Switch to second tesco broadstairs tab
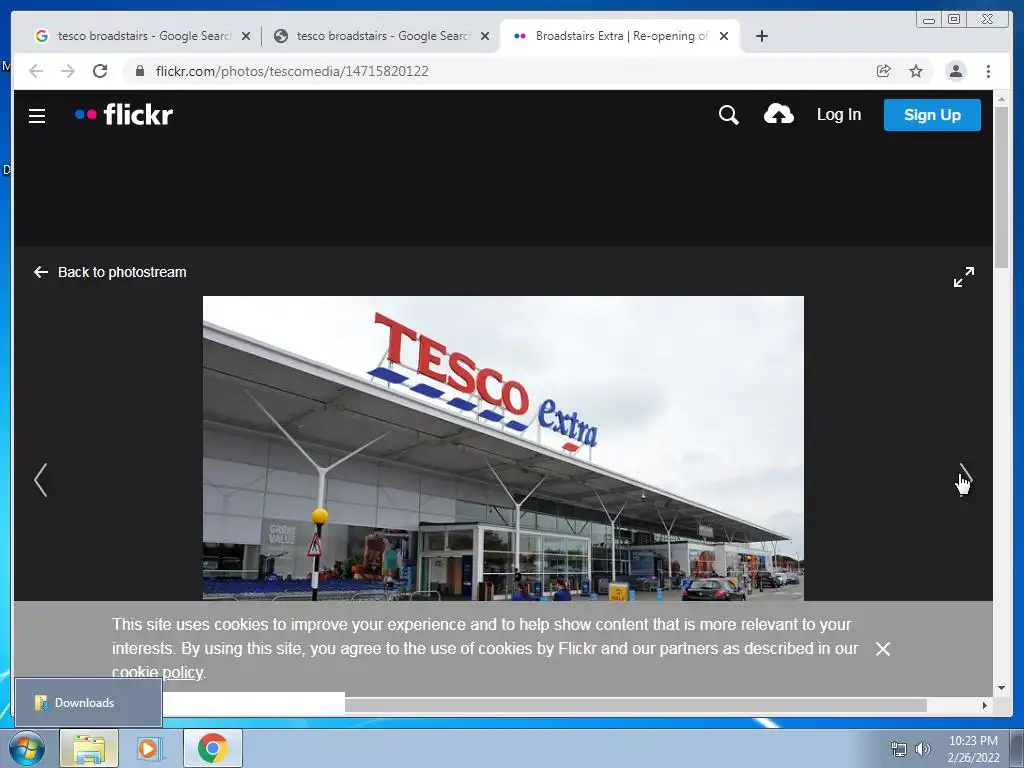 click(x=382, y=36)
